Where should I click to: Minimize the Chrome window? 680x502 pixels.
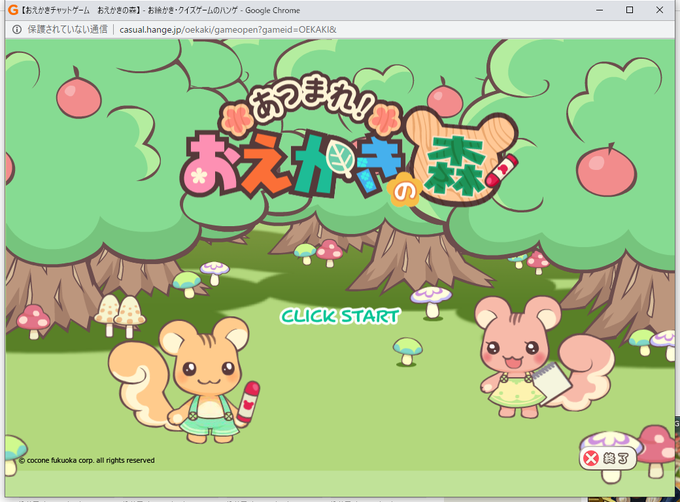pyautogui.click(x=599, y=10)
